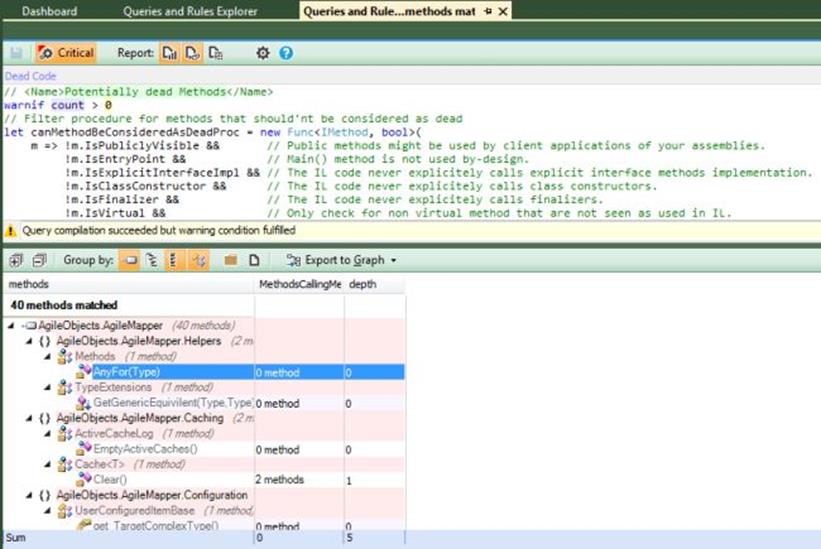The width and height of the screenshot is (821, 549).
Task: Open the Dashboard tab
Action: tap(49, 11)
